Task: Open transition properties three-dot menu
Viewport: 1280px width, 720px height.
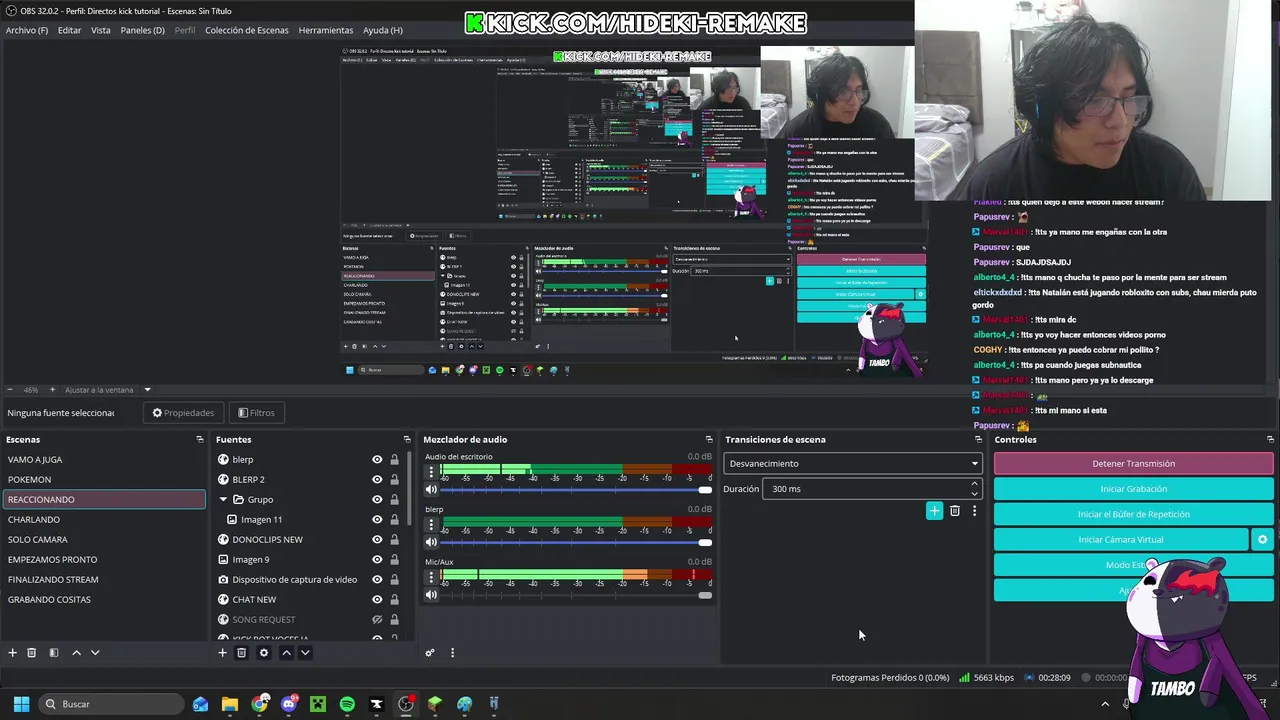Action: (974, 511)
